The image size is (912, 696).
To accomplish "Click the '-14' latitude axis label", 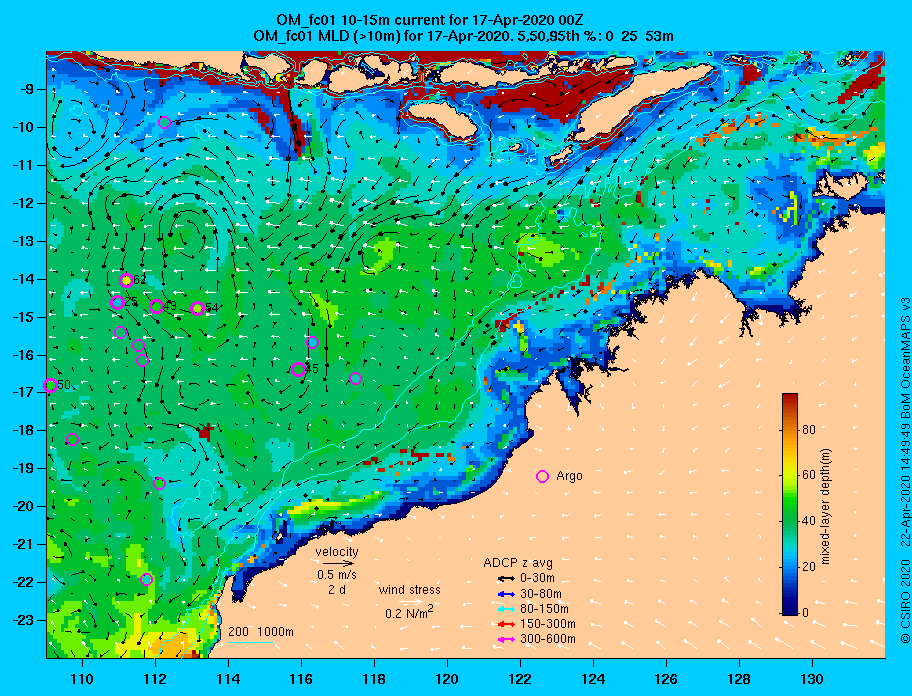I will click(x=24, y=279).
